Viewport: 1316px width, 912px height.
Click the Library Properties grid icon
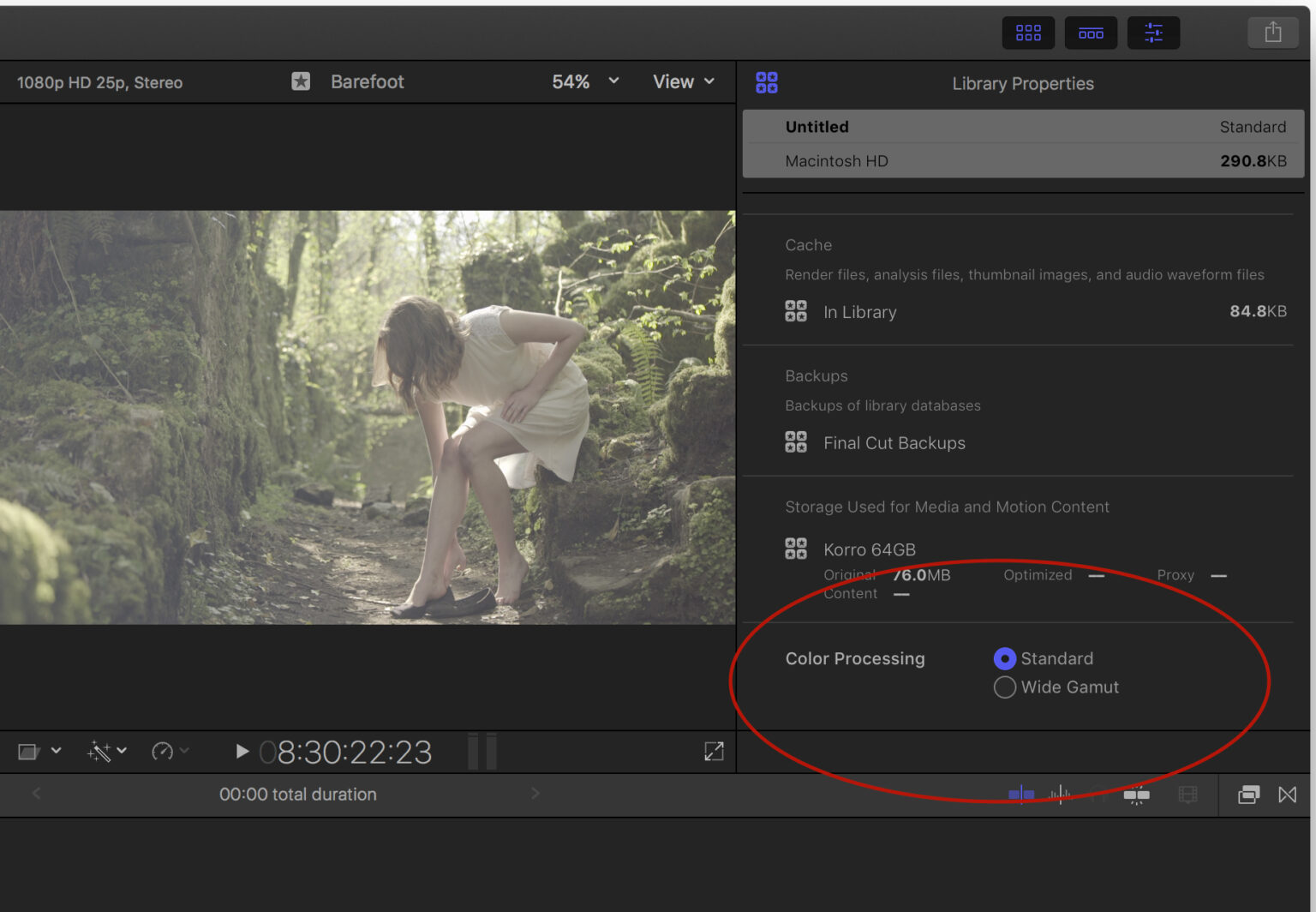click(x=767, y=82)
